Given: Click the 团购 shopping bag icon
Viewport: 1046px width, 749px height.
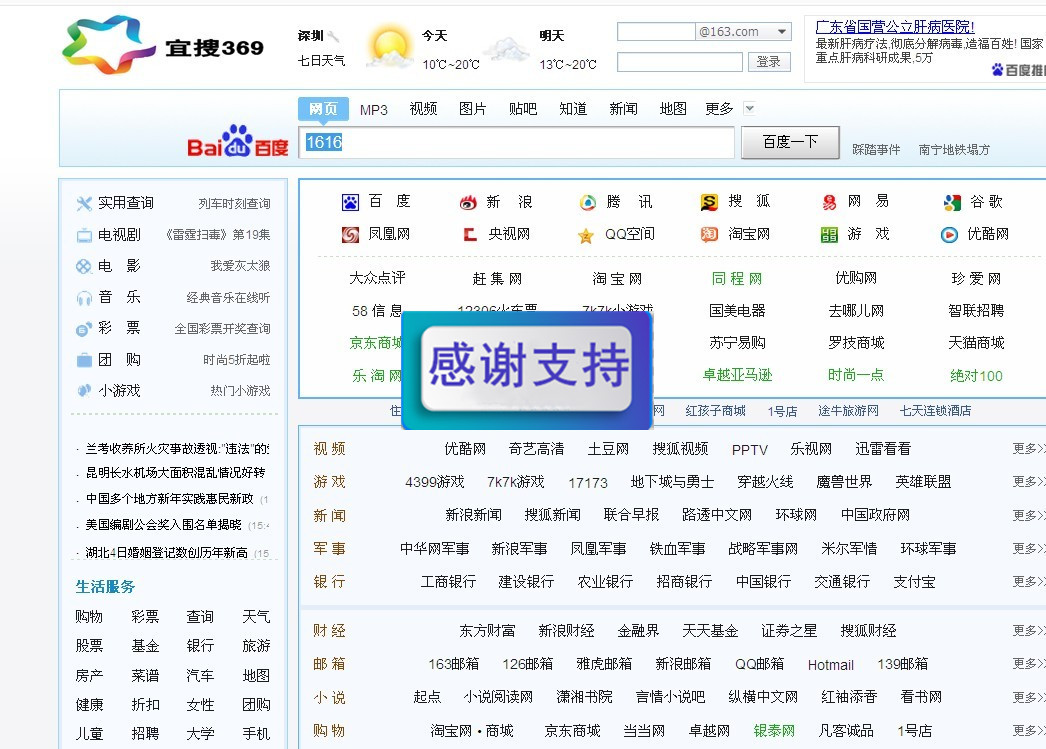Looking at the screenshot, I should coord(84,360).
